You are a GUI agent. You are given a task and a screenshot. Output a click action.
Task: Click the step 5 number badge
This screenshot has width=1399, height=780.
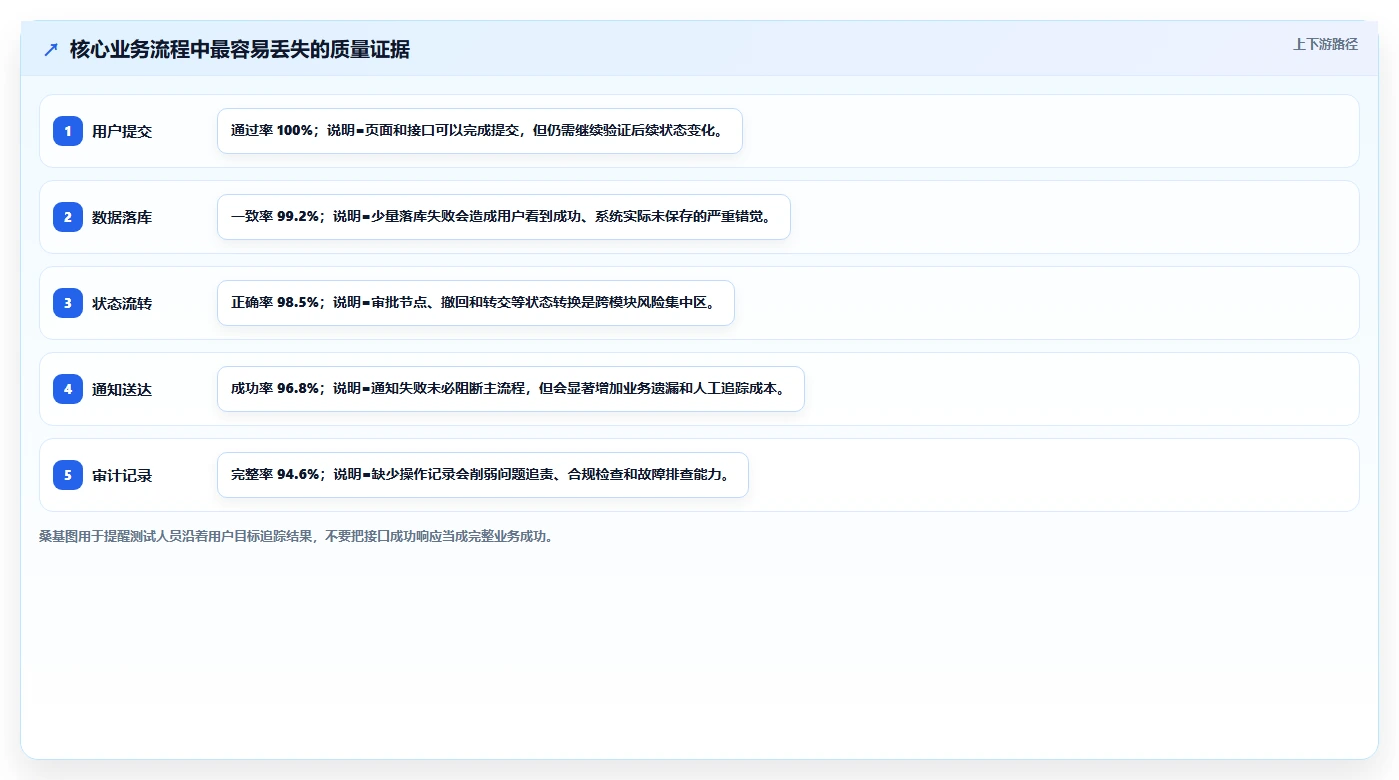point(68,475)
